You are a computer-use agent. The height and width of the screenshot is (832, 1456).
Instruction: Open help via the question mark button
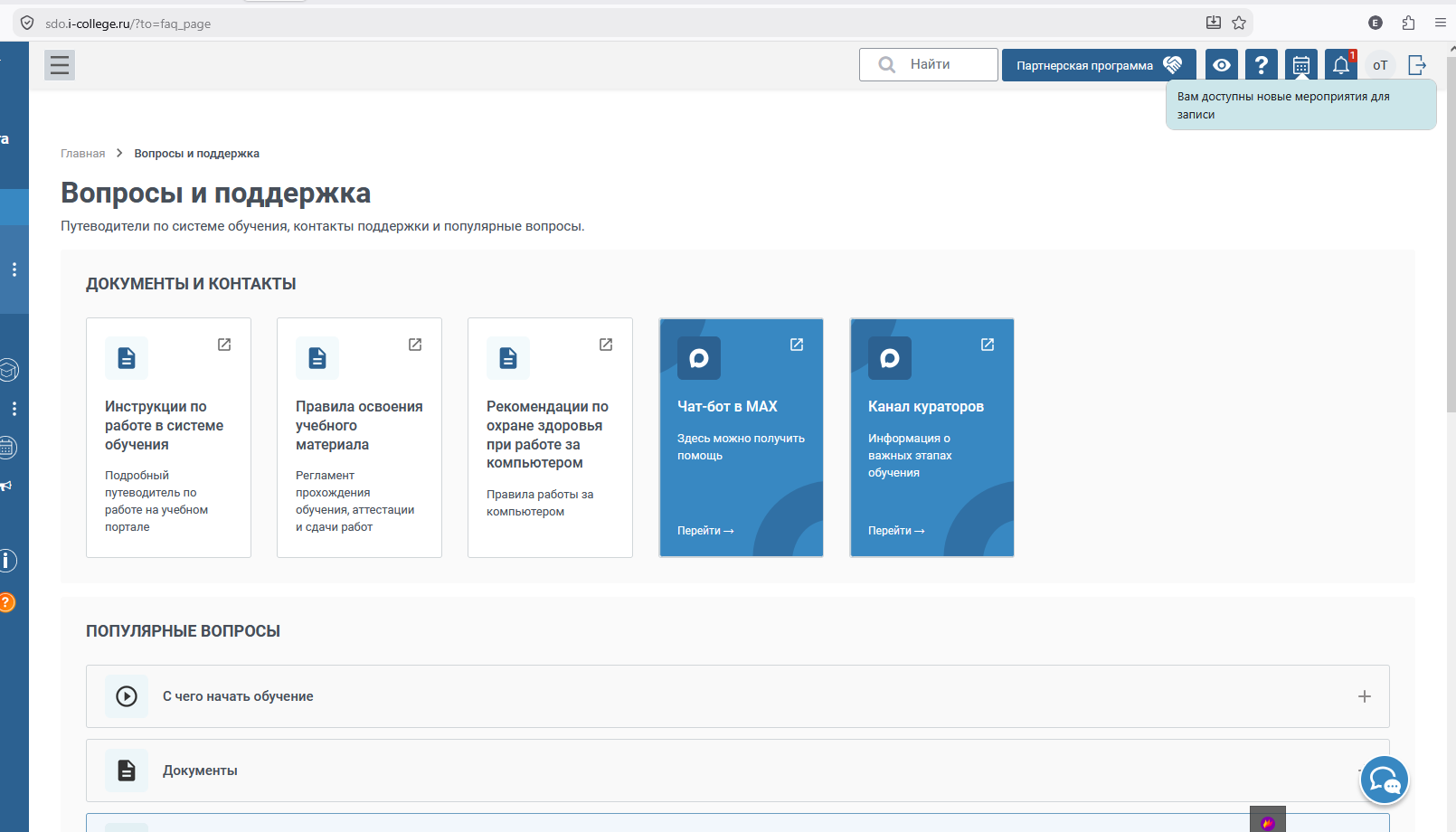coord(1262,65)
